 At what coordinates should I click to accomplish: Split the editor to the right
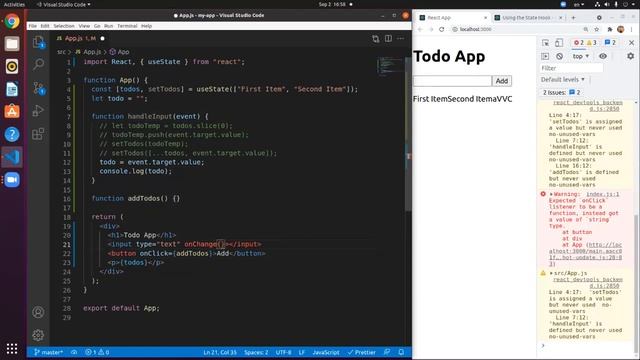click(x=388, y=39)
